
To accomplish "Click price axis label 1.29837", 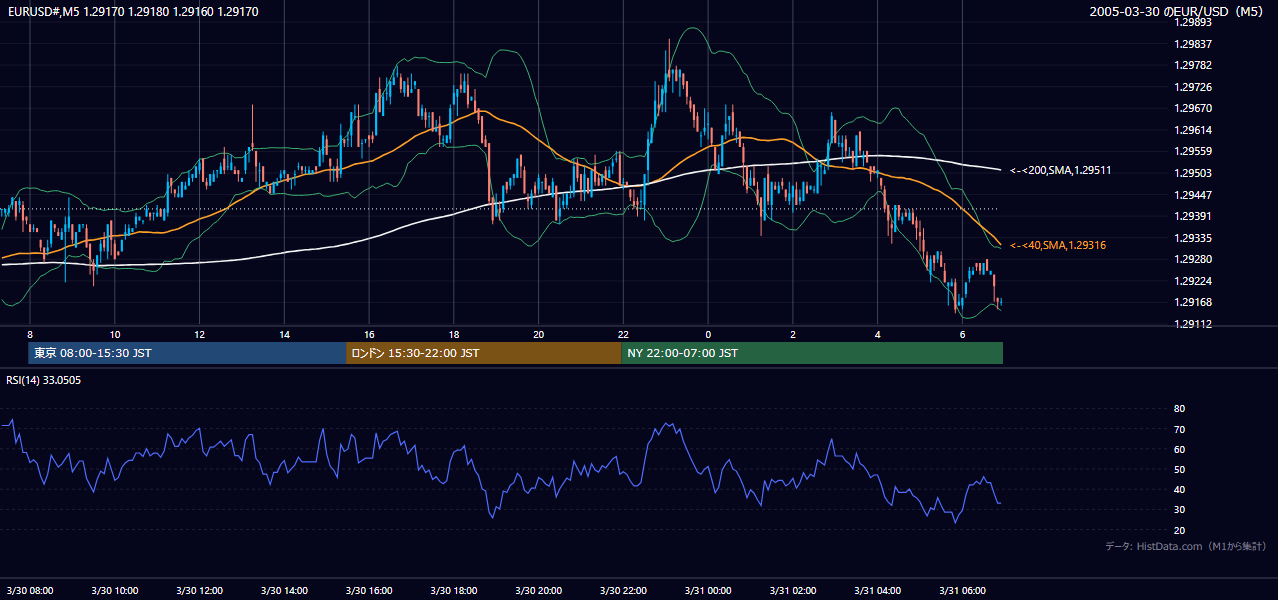I will [1194, 44].
